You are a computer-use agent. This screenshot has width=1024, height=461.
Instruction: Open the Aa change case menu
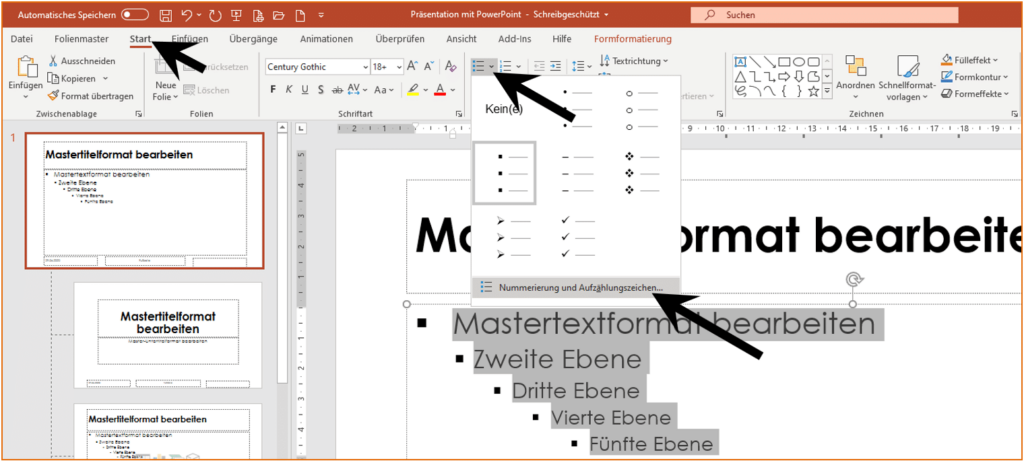(x=383, y=89)
